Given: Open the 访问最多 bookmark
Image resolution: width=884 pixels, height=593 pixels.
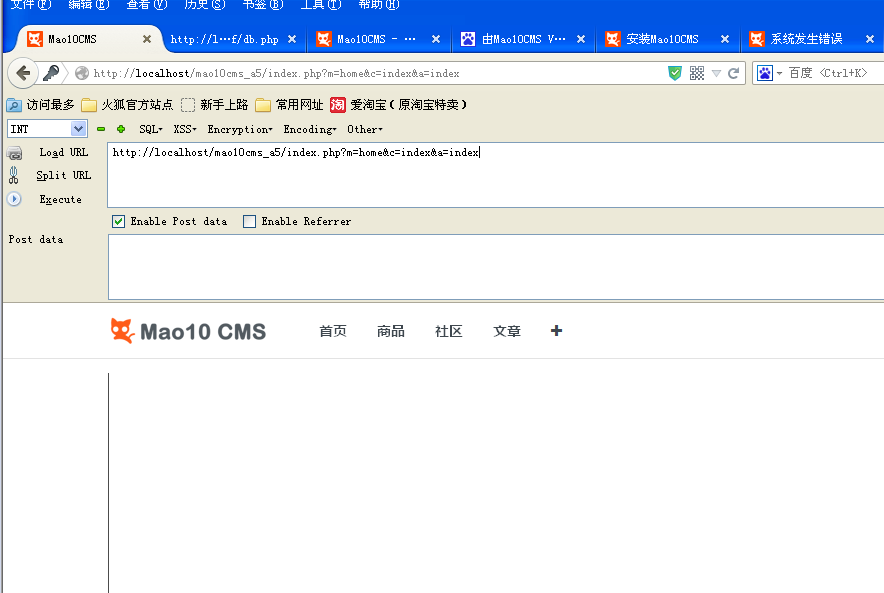Looking at the screenshot, I should click(x=41, y=105).
